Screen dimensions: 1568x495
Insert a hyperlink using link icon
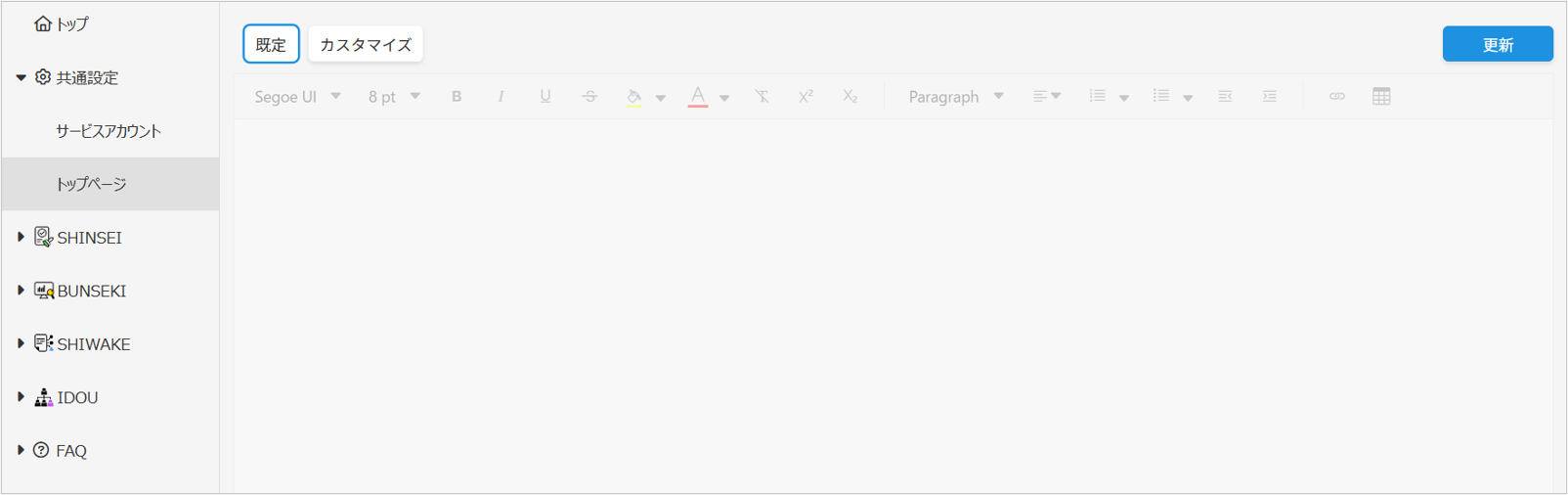pos(1336,96)
